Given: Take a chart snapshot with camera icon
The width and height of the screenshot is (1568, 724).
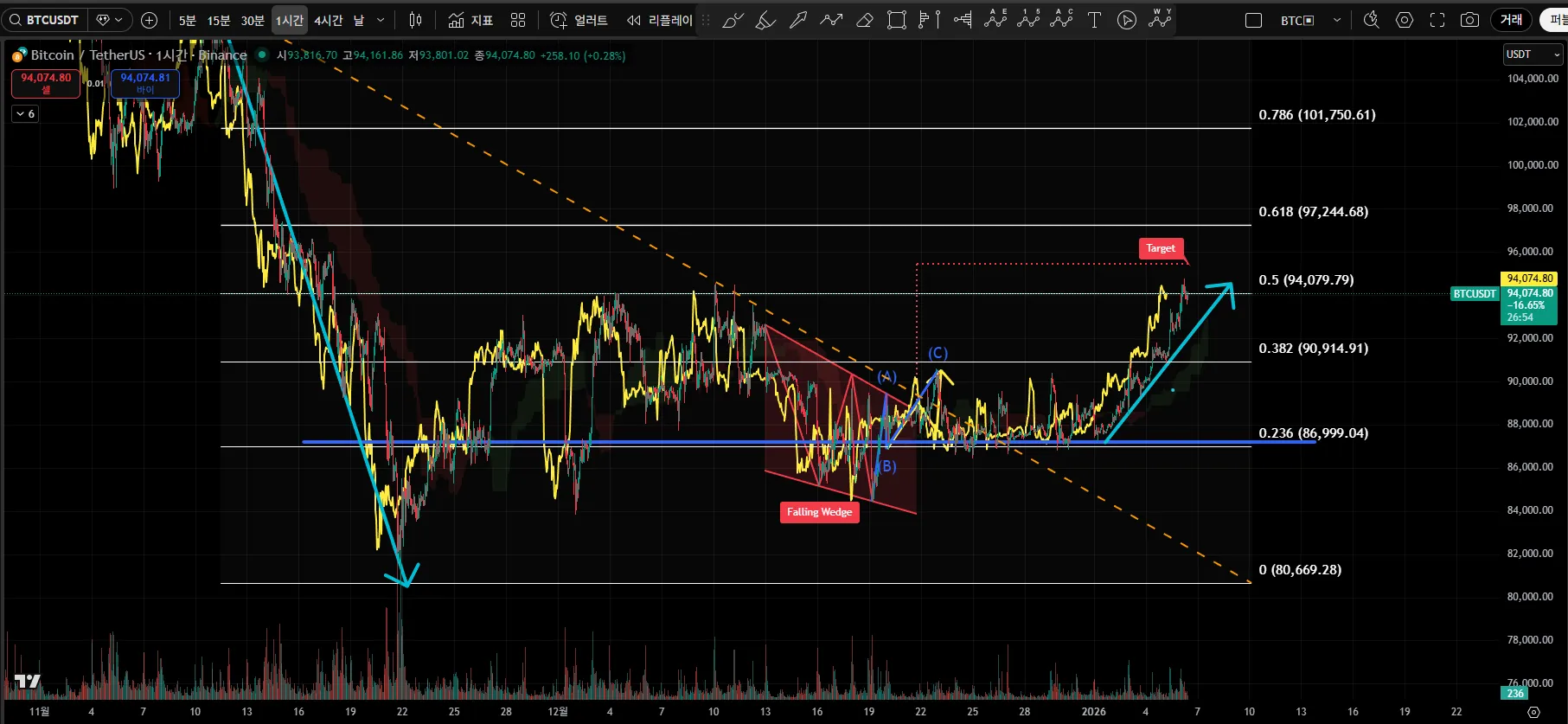Looking at the screenshot, I should 1469,20.
